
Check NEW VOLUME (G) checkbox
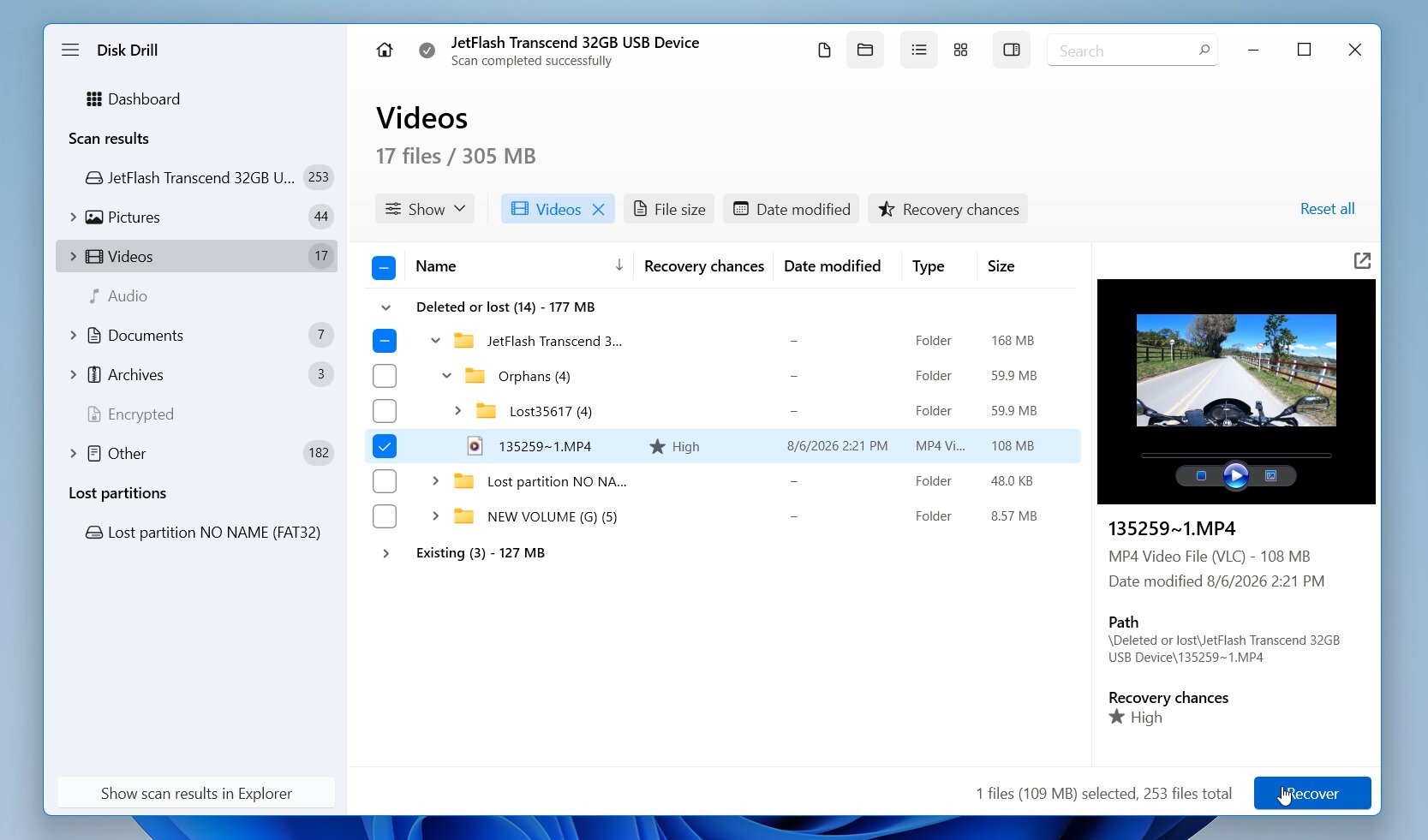(385, 516)
